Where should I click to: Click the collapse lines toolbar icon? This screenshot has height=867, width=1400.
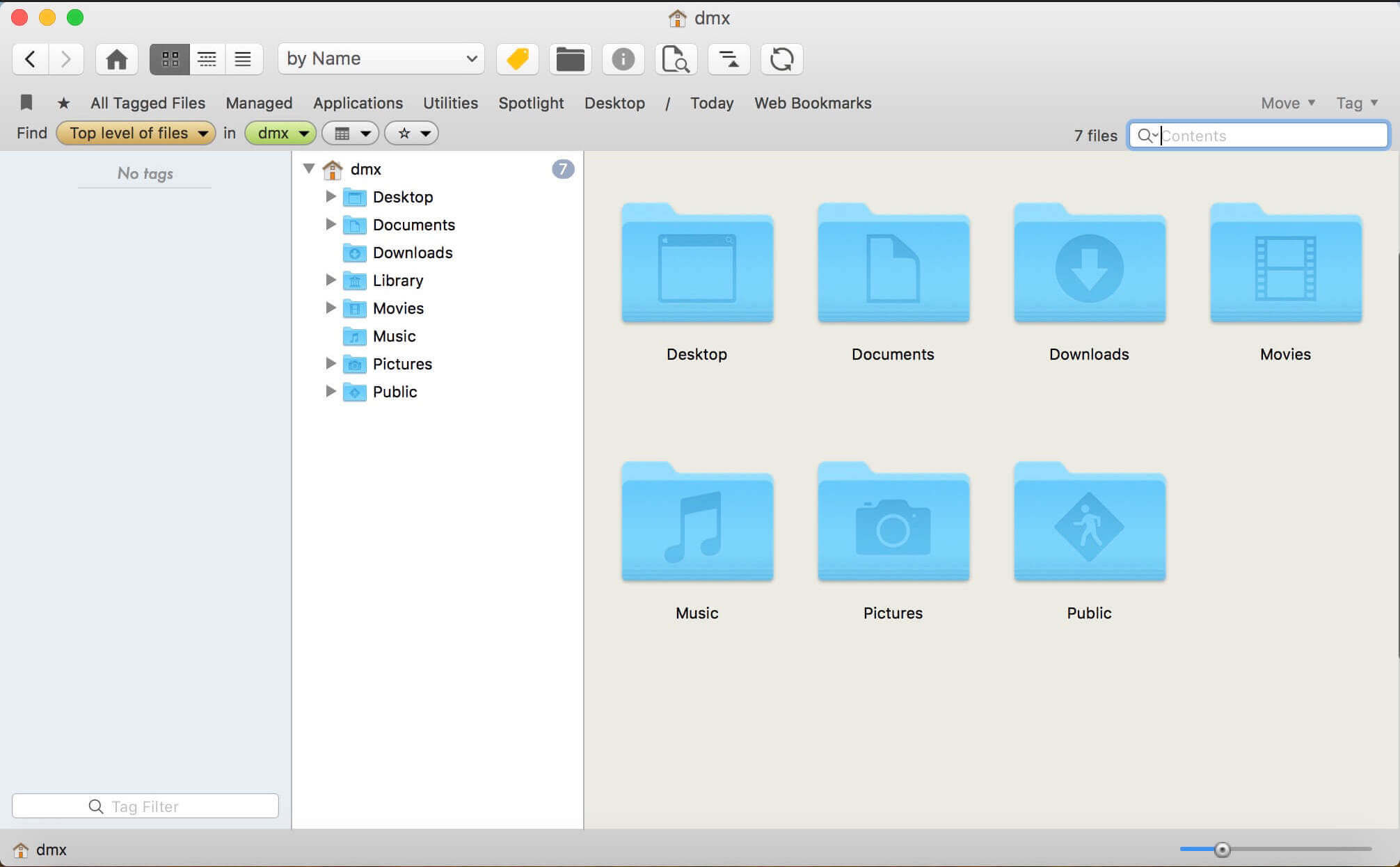pos(729,59)
